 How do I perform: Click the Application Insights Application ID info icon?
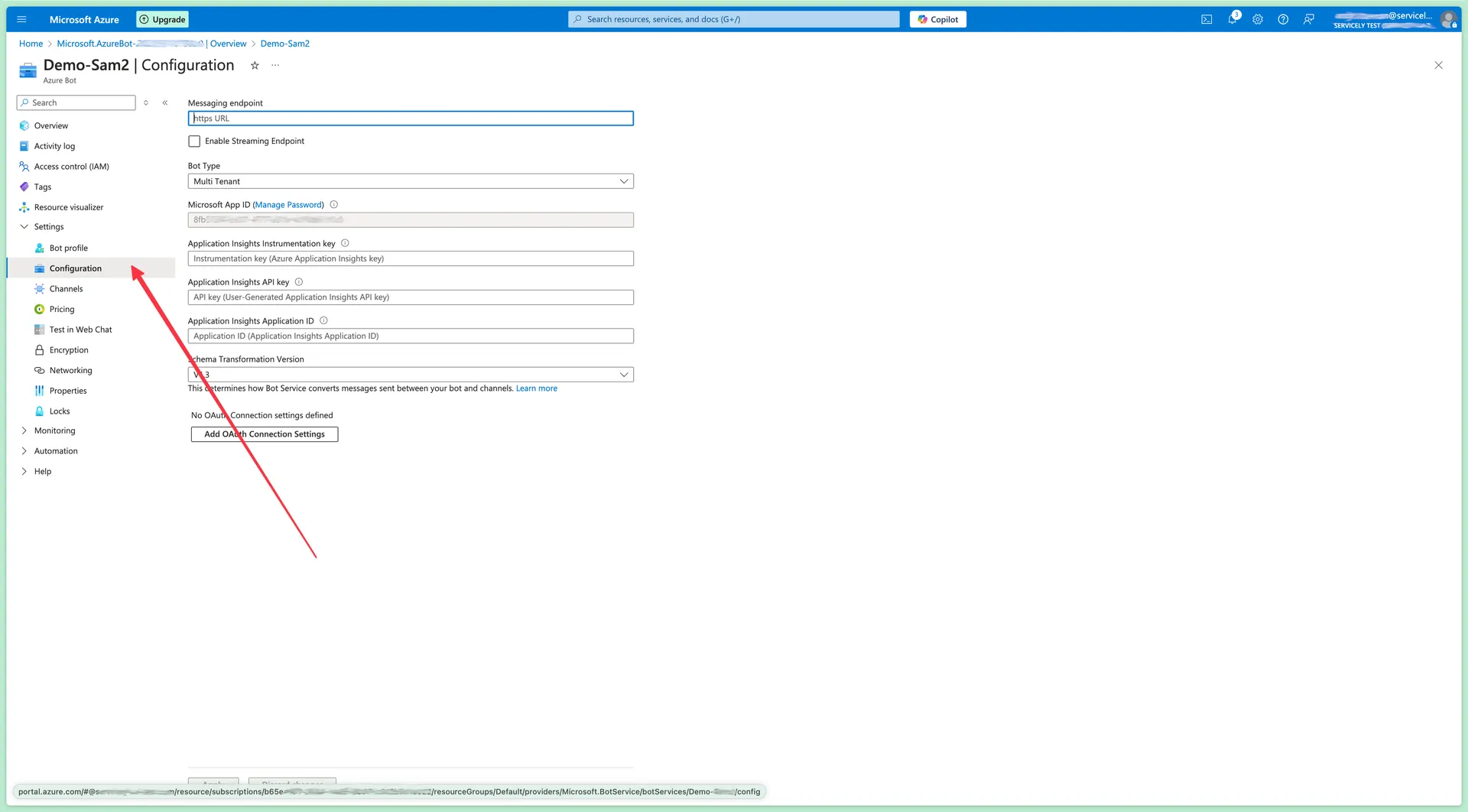coord(323,320)
